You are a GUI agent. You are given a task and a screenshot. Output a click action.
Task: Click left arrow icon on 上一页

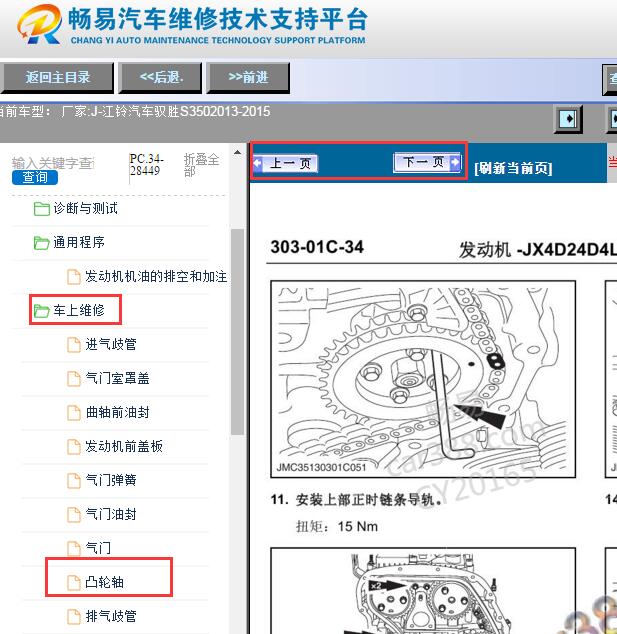[258, 164]
